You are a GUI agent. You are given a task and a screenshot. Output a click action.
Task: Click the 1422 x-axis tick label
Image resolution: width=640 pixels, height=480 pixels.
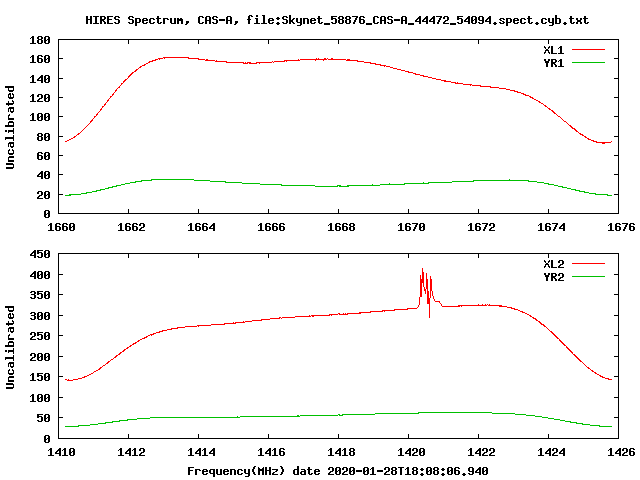coord(481,452)
